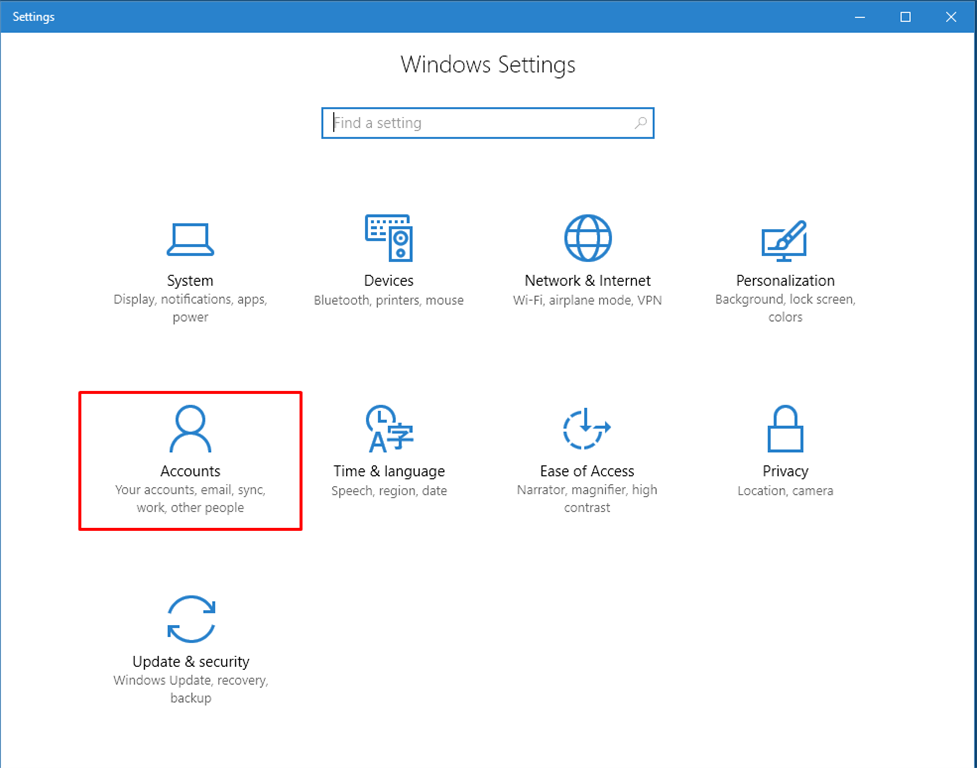Click the "Privacy" text label

pyautogui.click(x=785, y=471)
